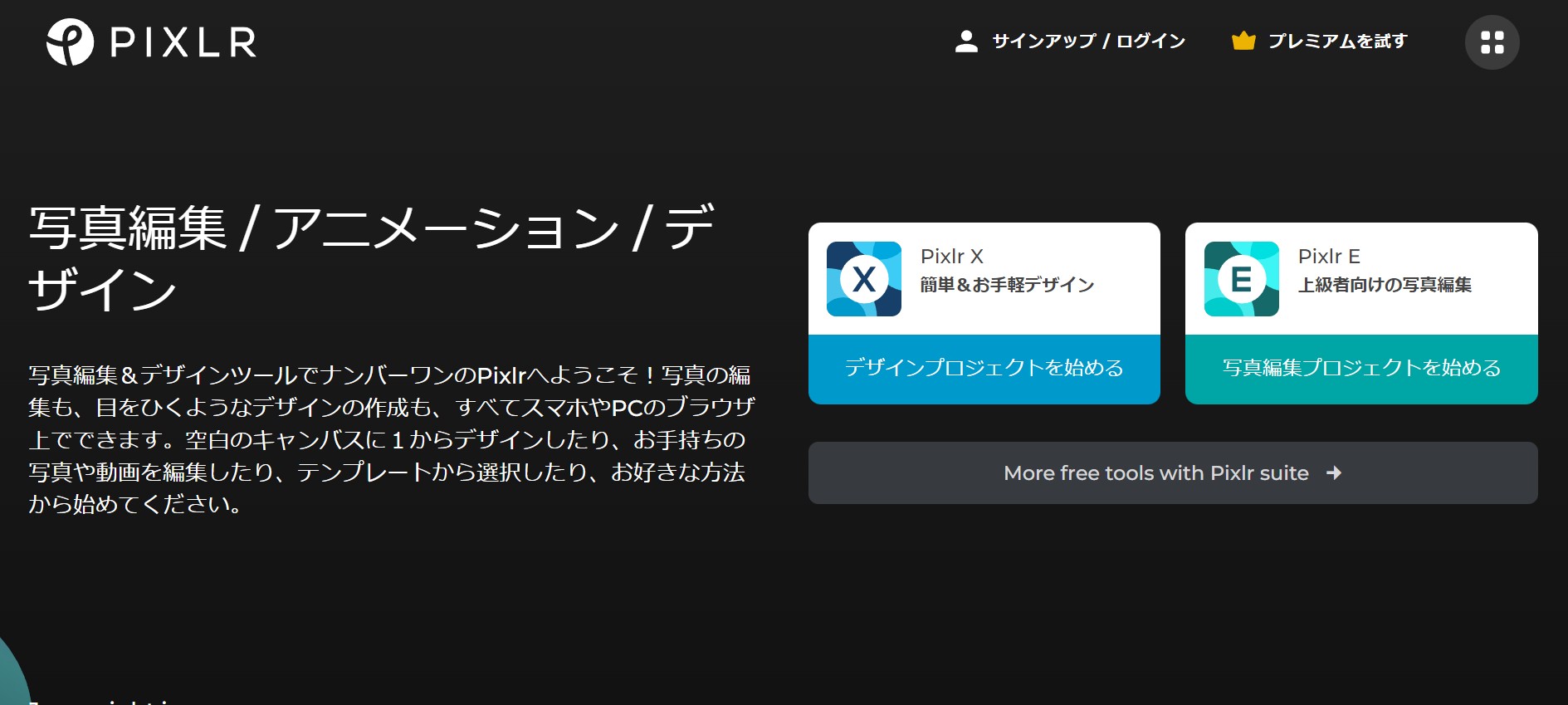Click the Pixlr circular logo icon

click(70, 42)
